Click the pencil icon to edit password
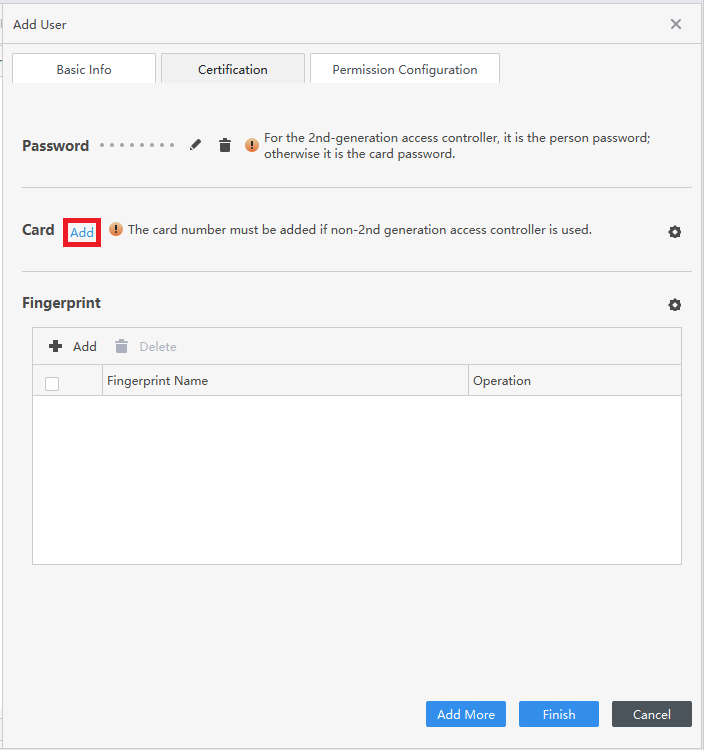This screenshot has width=704, height=750. (x=195, y=145)
